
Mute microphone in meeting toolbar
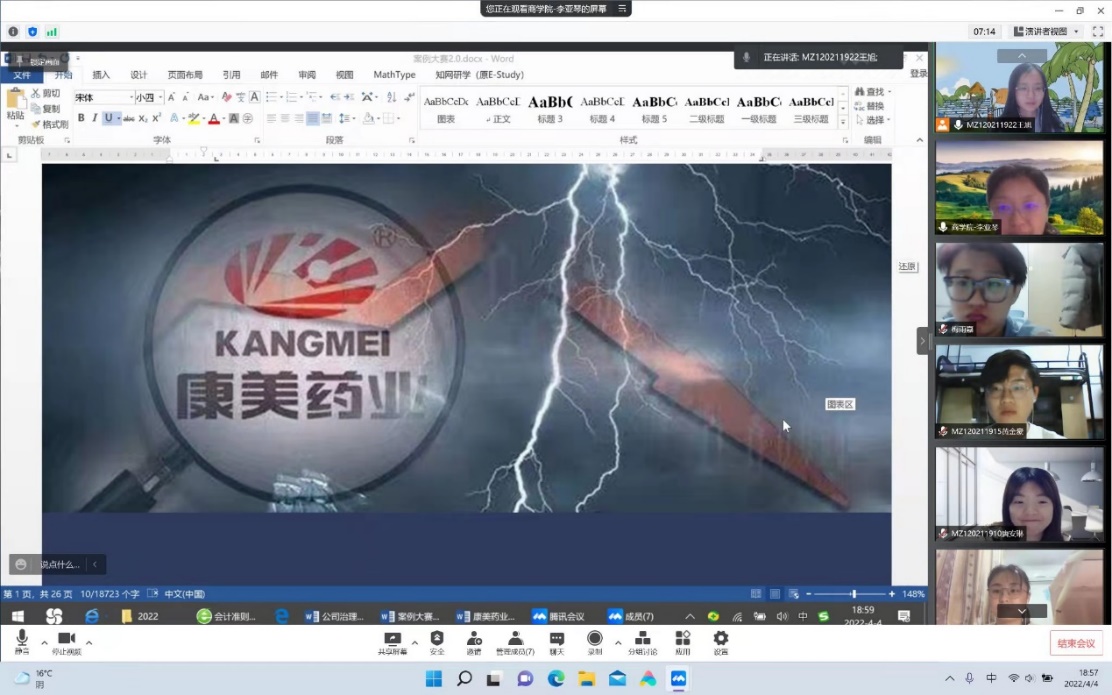coord(22,641)
